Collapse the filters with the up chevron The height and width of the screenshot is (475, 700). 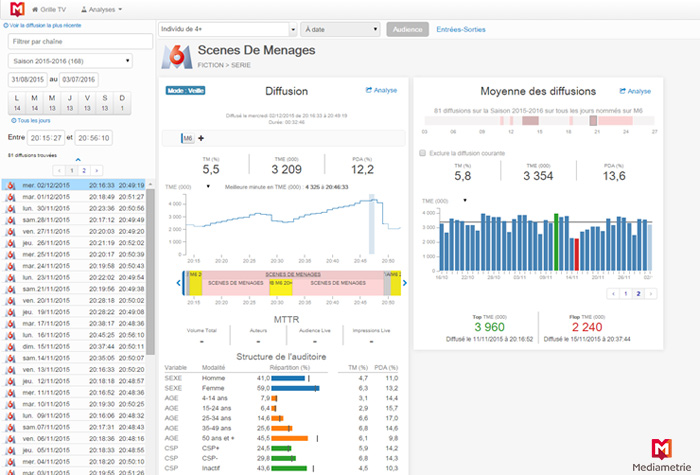tap(78, 159)
